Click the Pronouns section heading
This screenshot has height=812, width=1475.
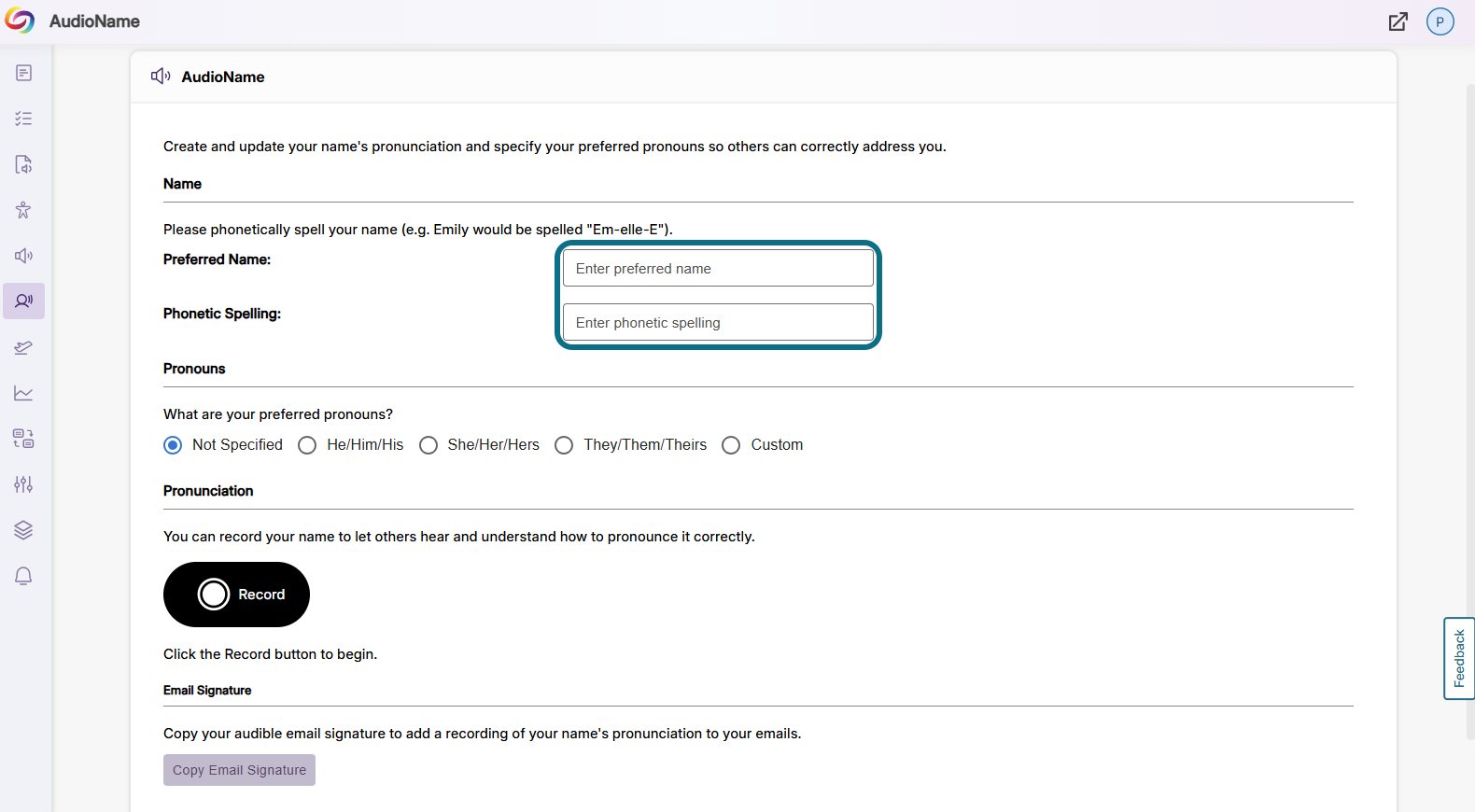point(194,369)
